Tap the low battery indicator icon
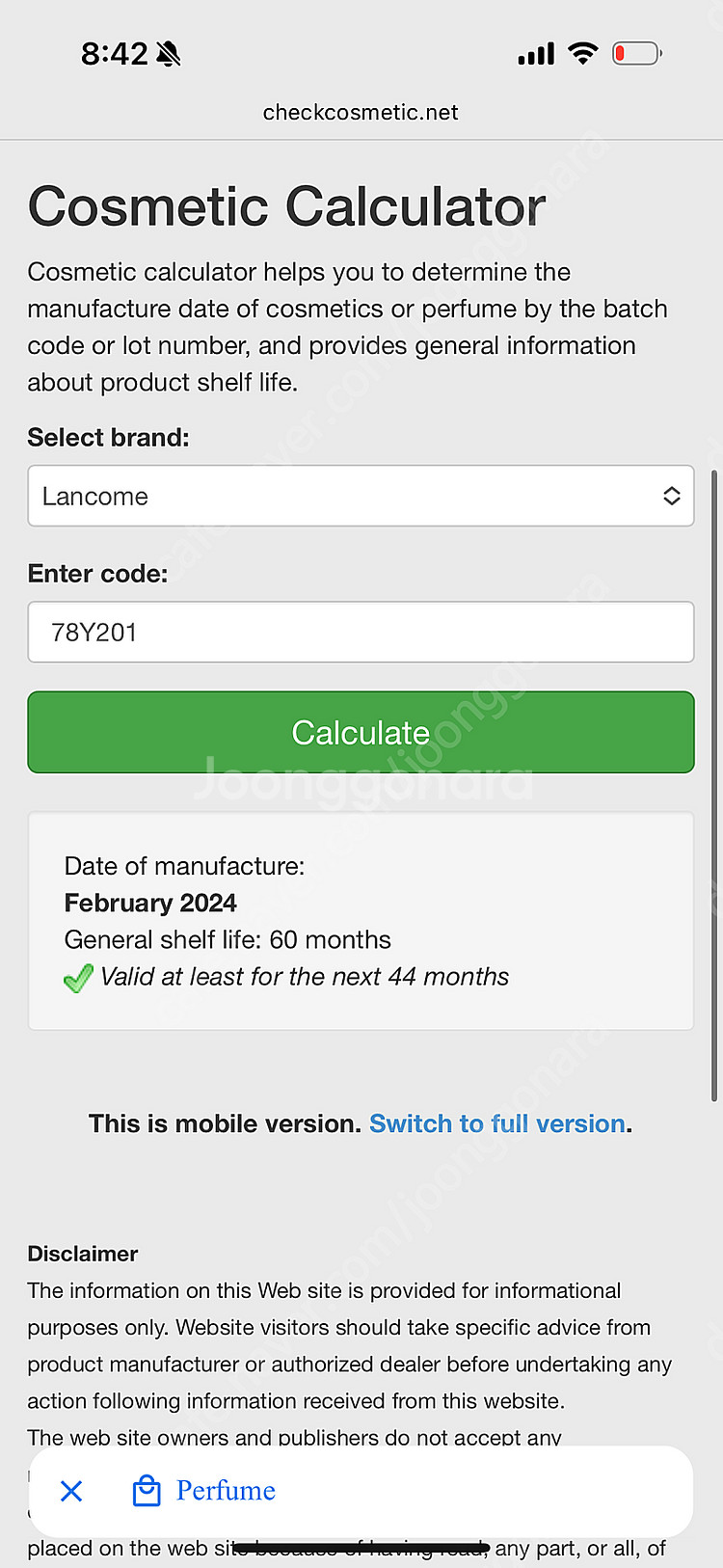 tap(637, 53)
